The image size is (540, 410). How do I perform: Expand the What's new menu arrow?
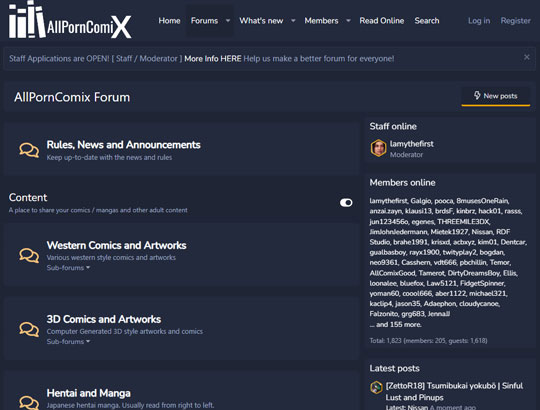coord(293,21)
